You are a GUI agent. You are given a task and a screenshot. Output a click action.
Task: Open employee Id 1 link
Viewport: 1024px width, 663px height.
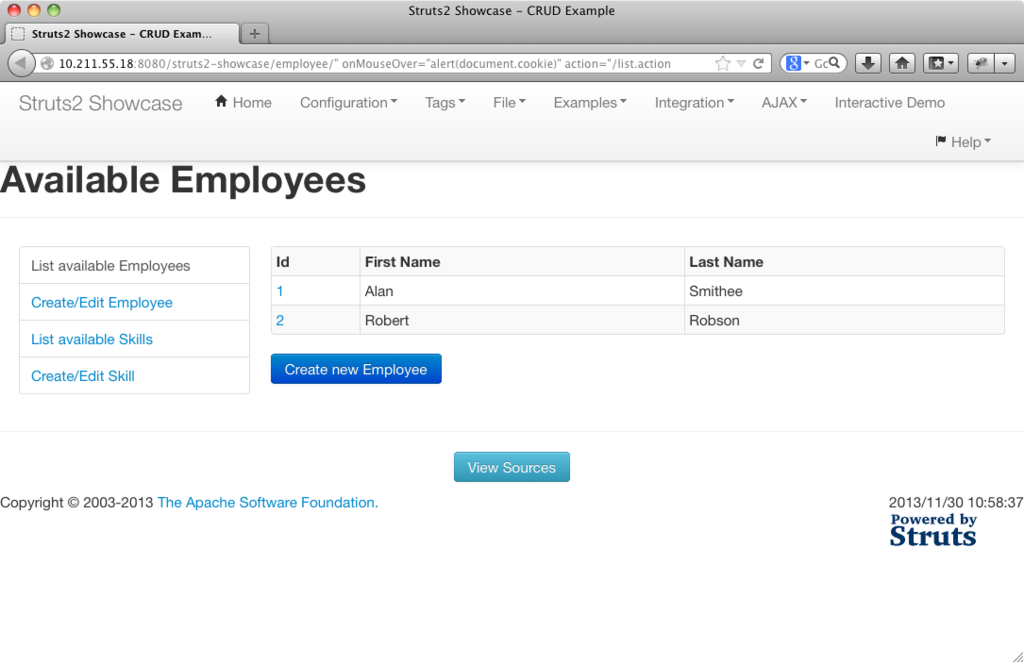coord(280,291)
